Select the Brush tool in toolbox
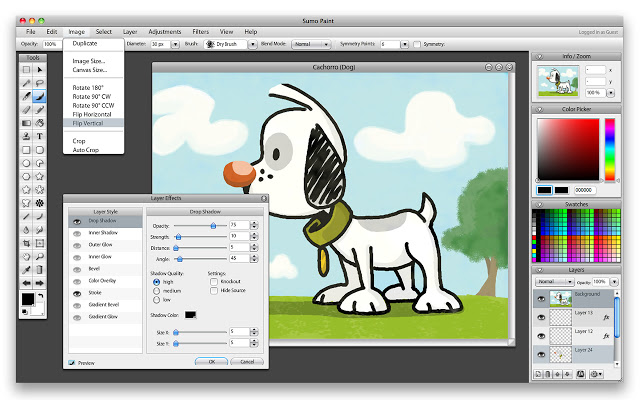The image size is (640, 400). tap(40, 96)
